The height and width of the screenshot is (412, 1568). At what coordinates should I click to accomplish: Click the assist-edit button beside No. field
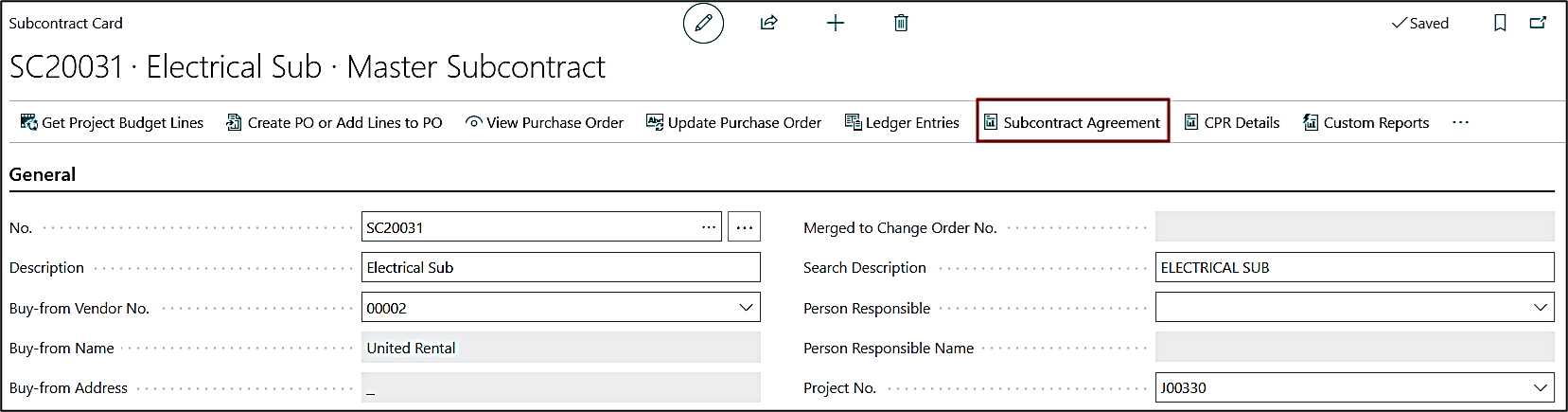point(744,227)
